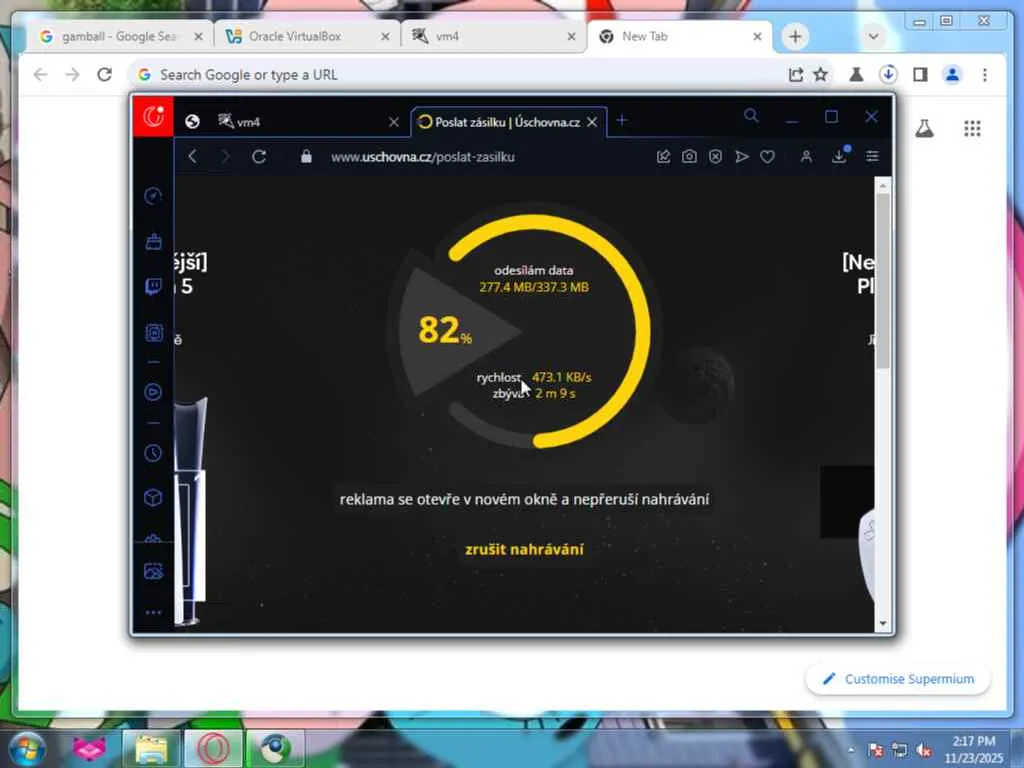
Task: Expand the Chrome tab search chevron
Action: tap(873, 37)
